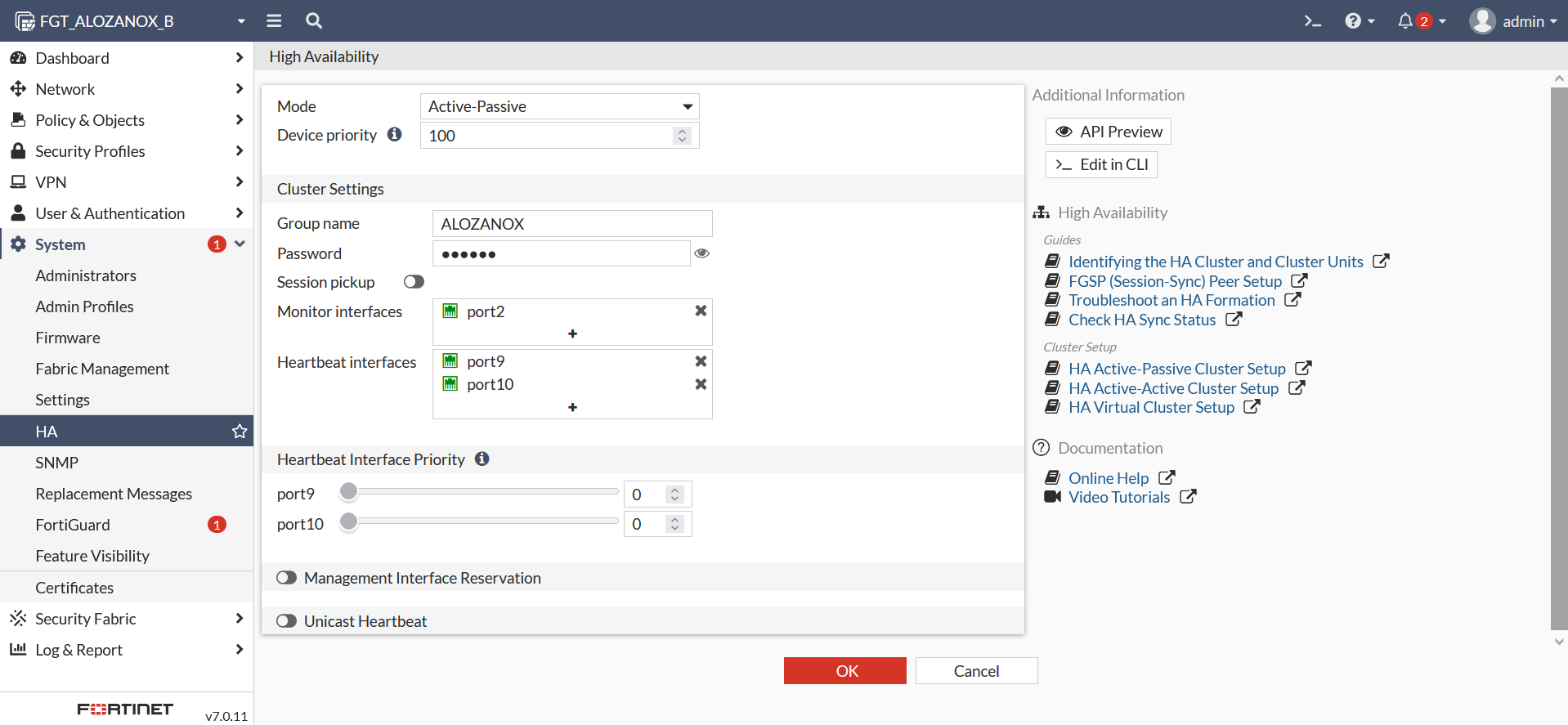This screenshot has height=725, width=1568.
Task: Expand the admin user menu
Action: [1513, 21]
